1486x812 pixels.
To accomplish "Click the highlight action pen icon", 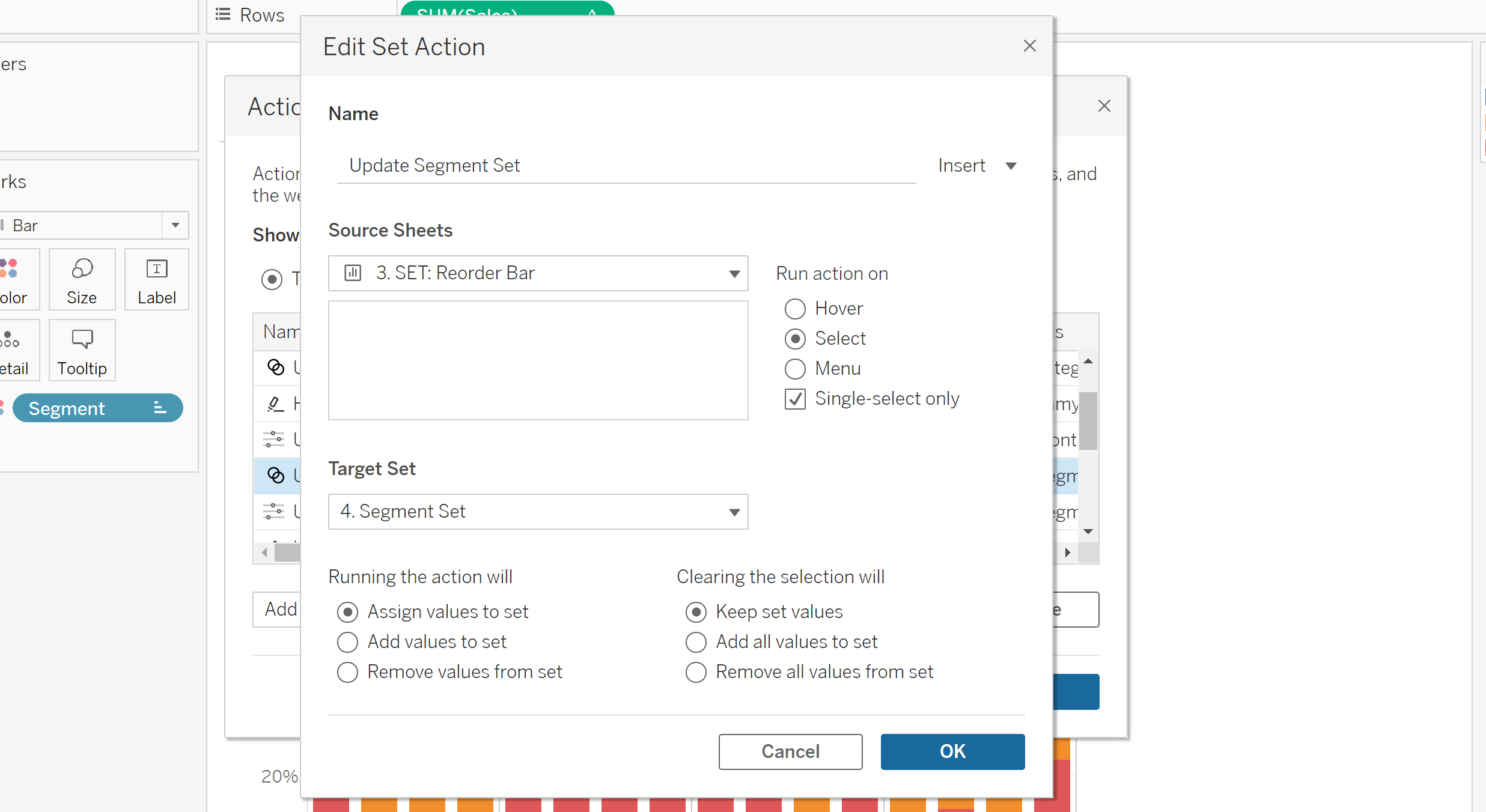I will (x=275, y=404).
